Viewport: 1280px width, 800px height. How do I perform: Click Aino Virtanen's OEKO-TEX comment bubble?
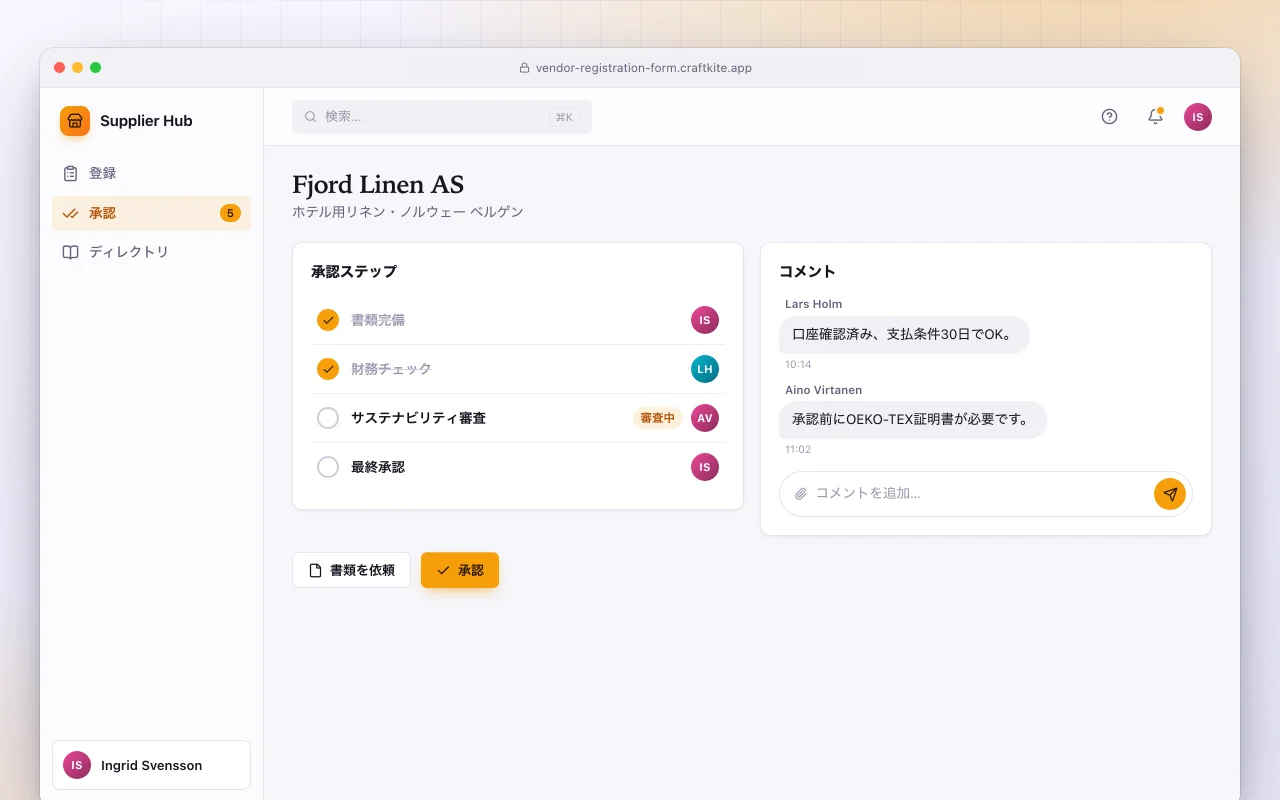[x=913, y=420]
